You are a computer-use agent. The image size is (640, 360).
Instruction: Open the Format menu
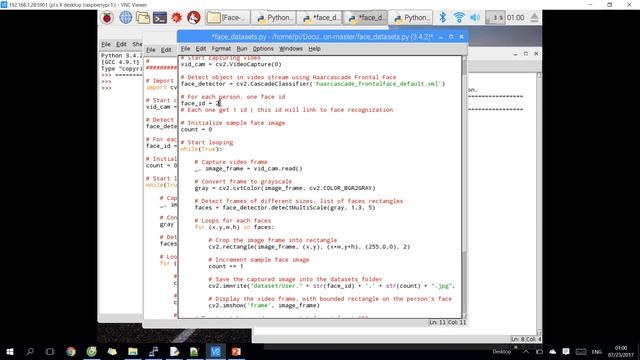click(221, 49)
